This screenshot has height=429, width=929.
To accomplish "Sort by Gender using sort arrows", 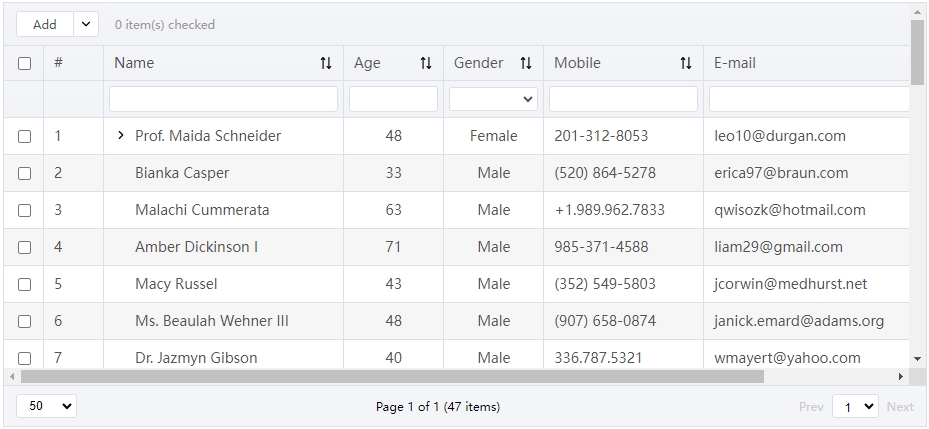I will [526, 63].
